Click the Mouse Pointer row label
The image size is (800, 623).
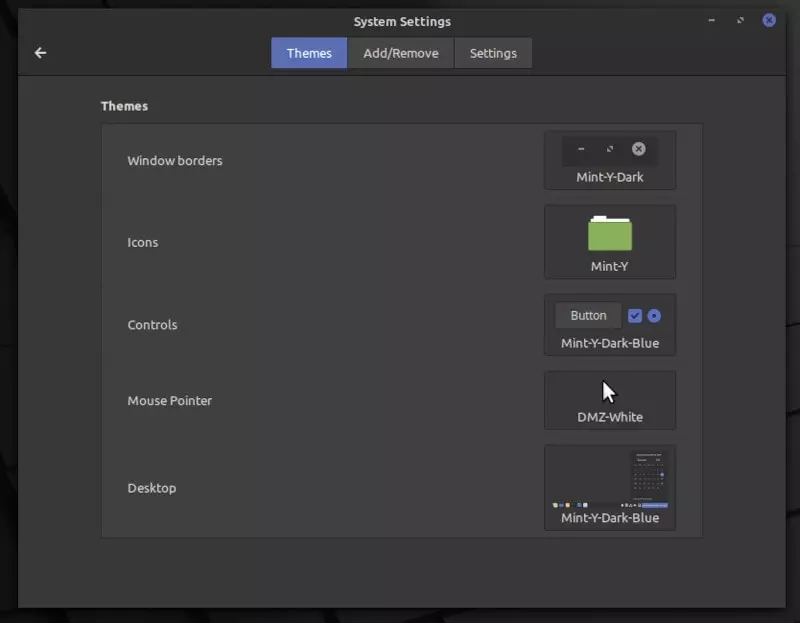169,401
